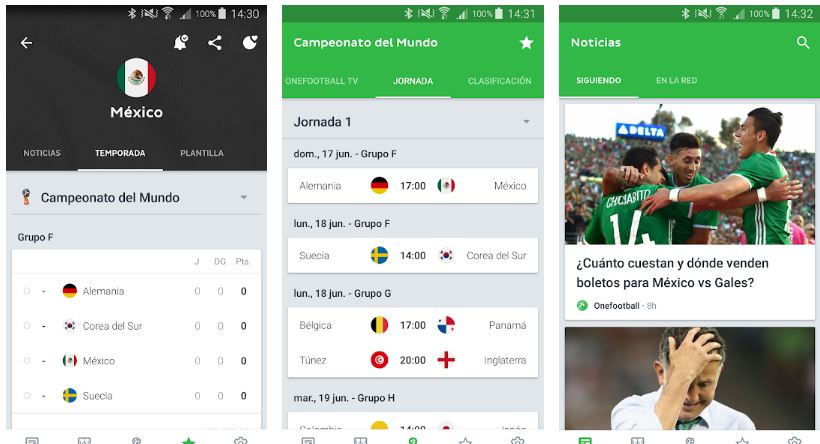This screenshot has width=820, height=444.
Task: Open the ONEFOOTBALL TV tab
Action: point(322,81)
